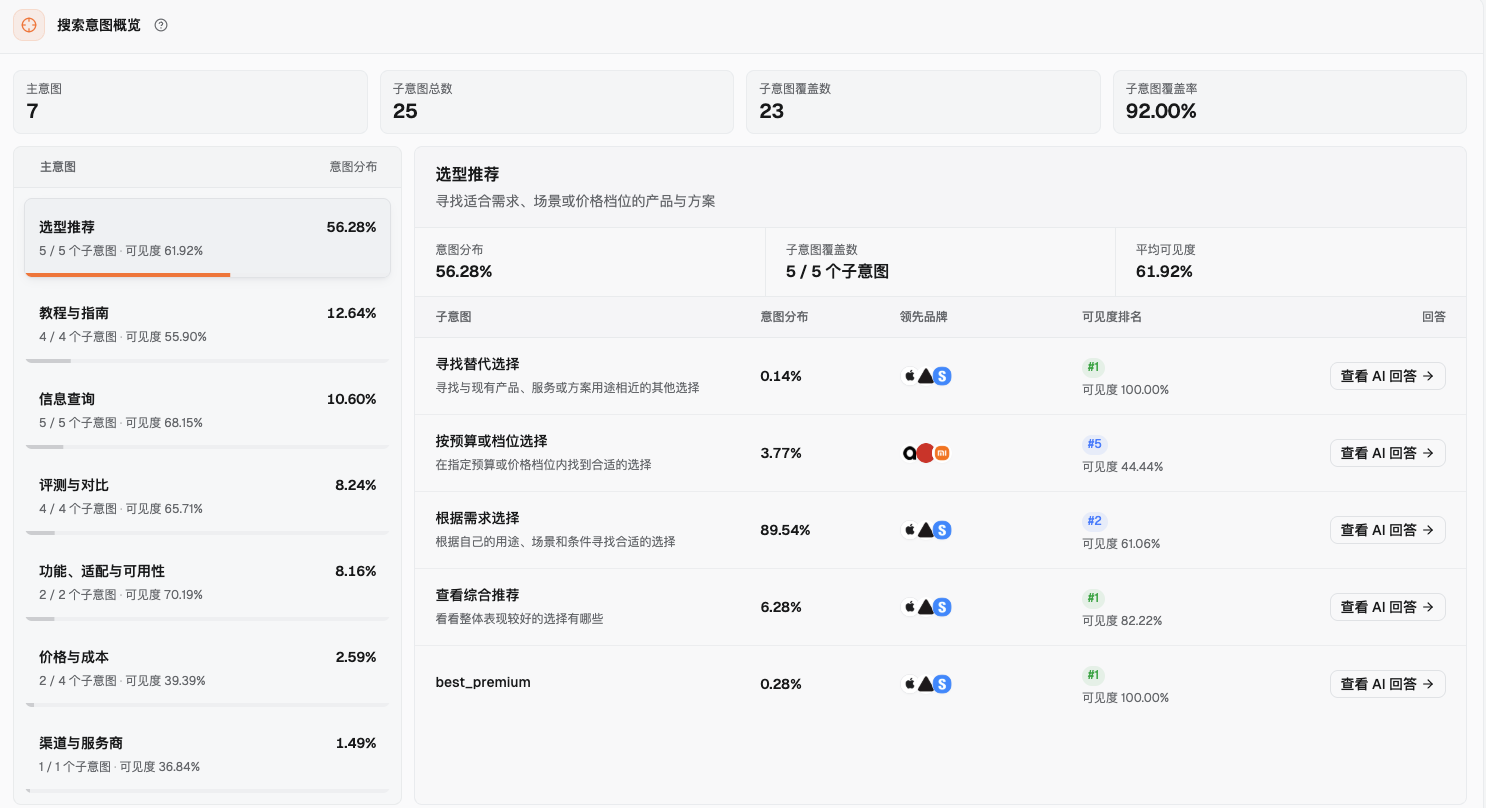Viewport: 1486px width, 808px height.
Task: Click the orange progress bar under 选型推荐
Action: 128,274
